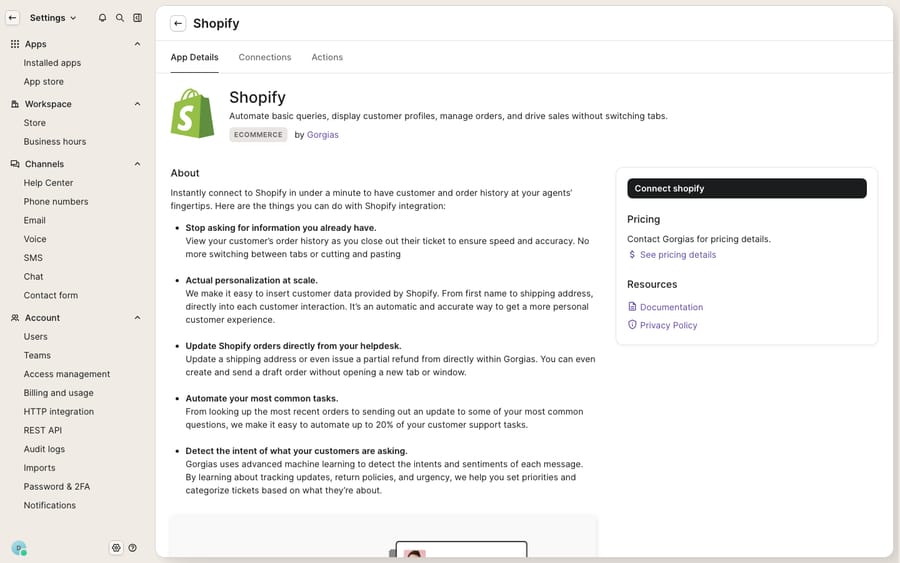Click the back arrow next to Settings
This screenshot has width=900, height=563.
pos(13,18)
